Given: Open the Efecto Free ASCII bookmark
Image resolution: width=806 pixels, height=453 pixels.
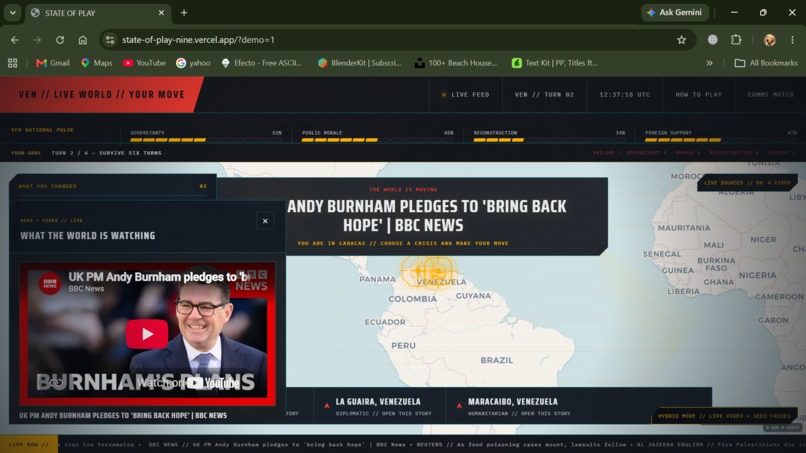Looking at the screenshot, I should 262,63.
